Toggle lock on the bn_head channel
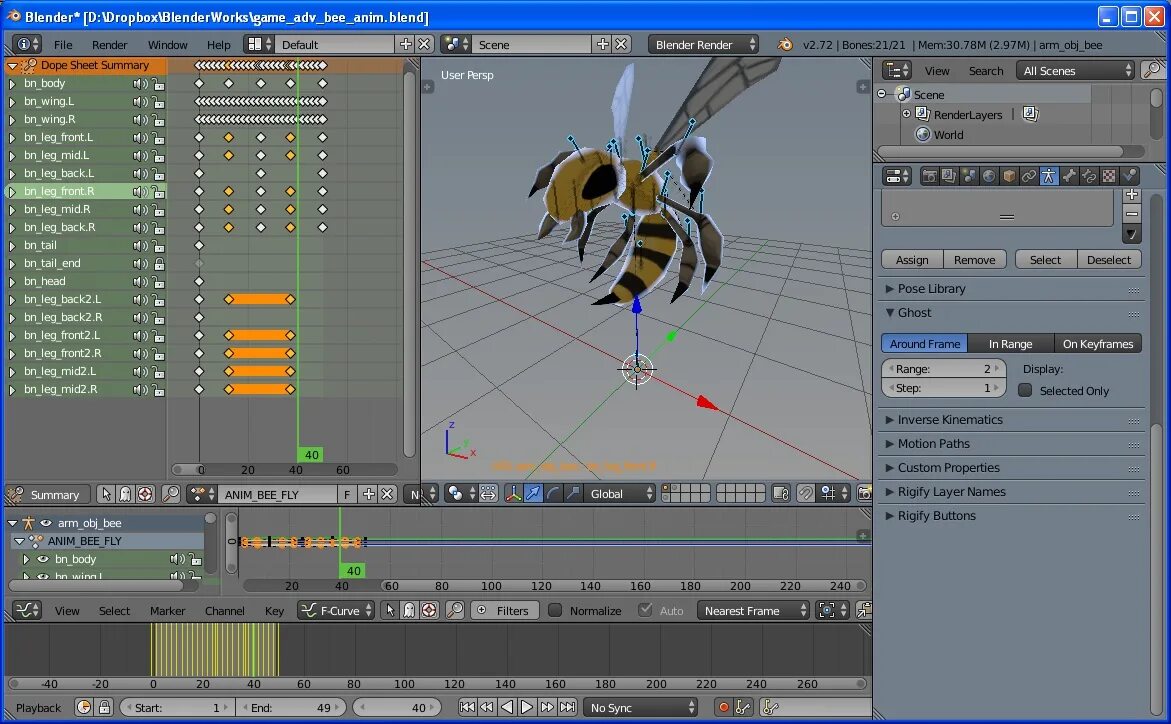This screenshot has height=724, width=1171. pyautogui.click(x=158, y=282)
